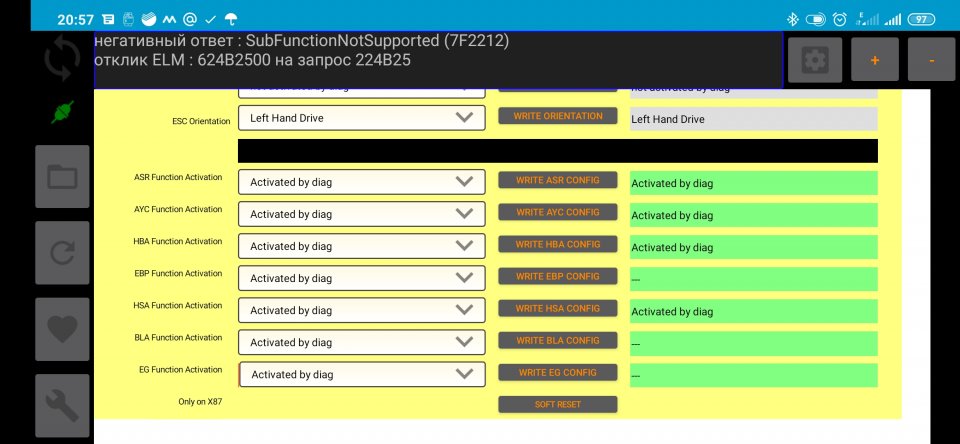Open the ASR Function Activation dropdown

click(361, 182)
